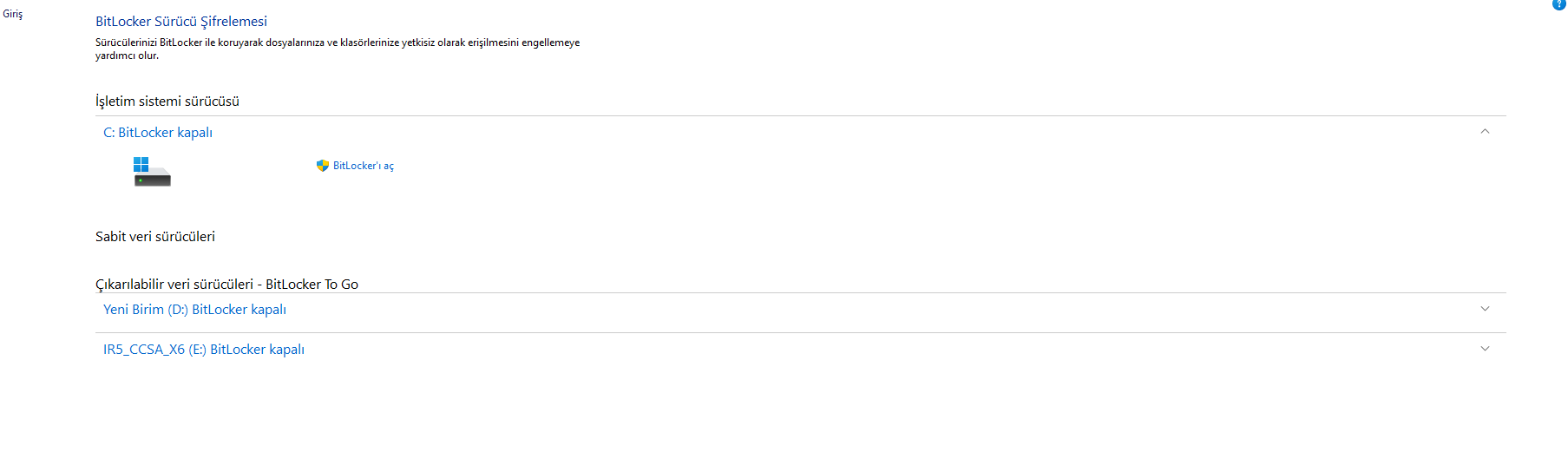
Task: Expand the Yeni Birim (D:) row chevron
Action: pos(1485,309)
